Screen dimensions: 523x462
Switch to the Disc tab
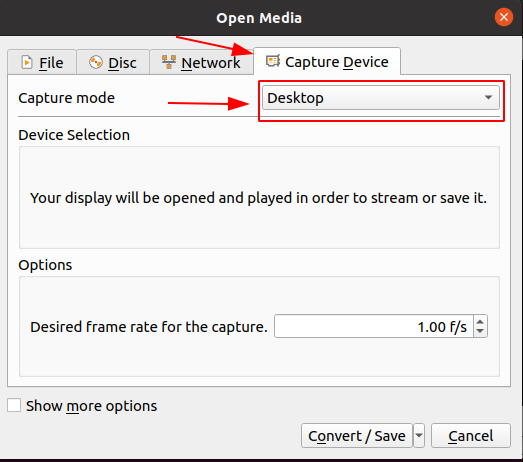pyautogui.click(x=113, y=62)
